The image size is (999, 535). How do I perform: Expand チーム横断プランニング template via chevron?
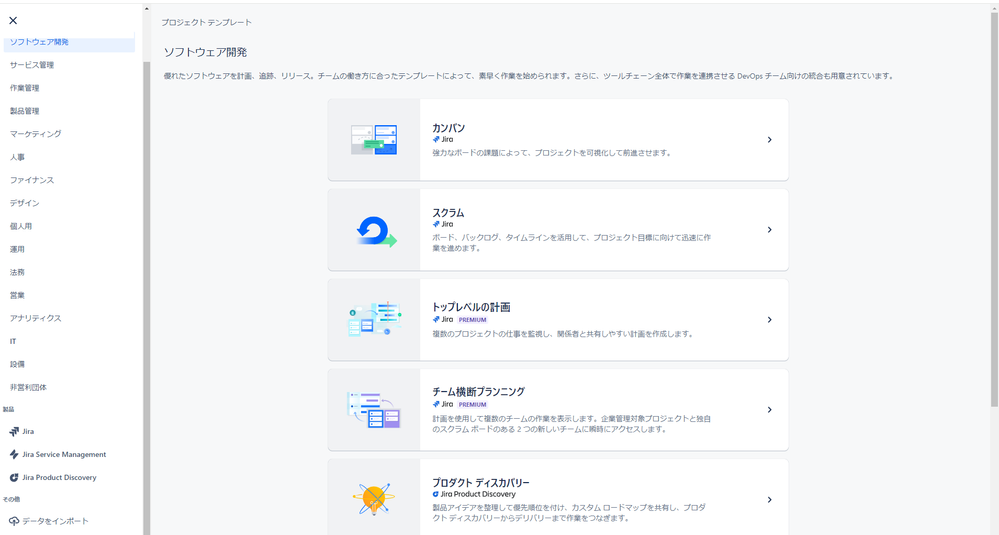(770, 410)
